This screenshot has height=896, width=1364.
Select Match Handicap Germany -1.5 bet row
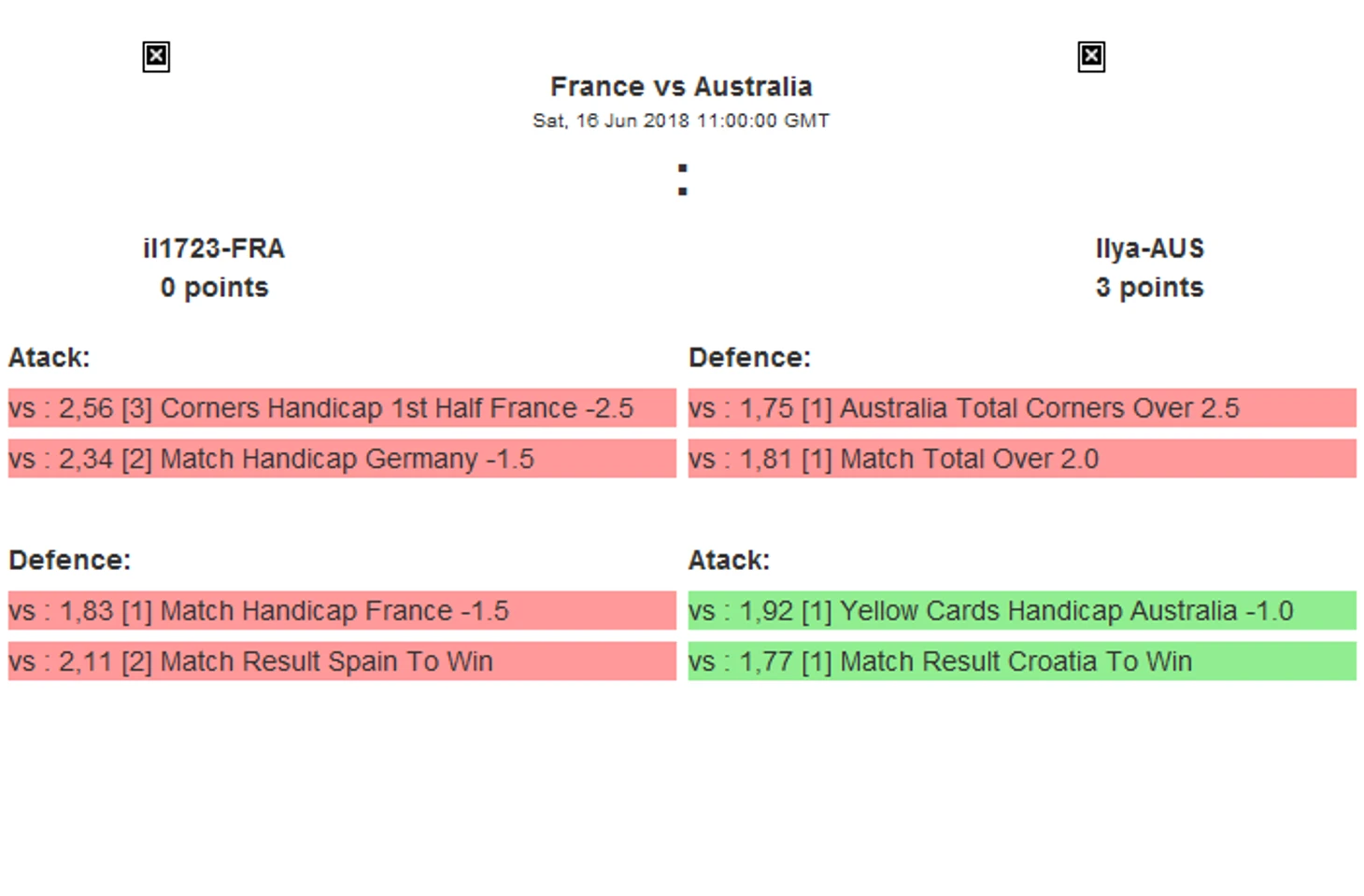pos(342,459)
